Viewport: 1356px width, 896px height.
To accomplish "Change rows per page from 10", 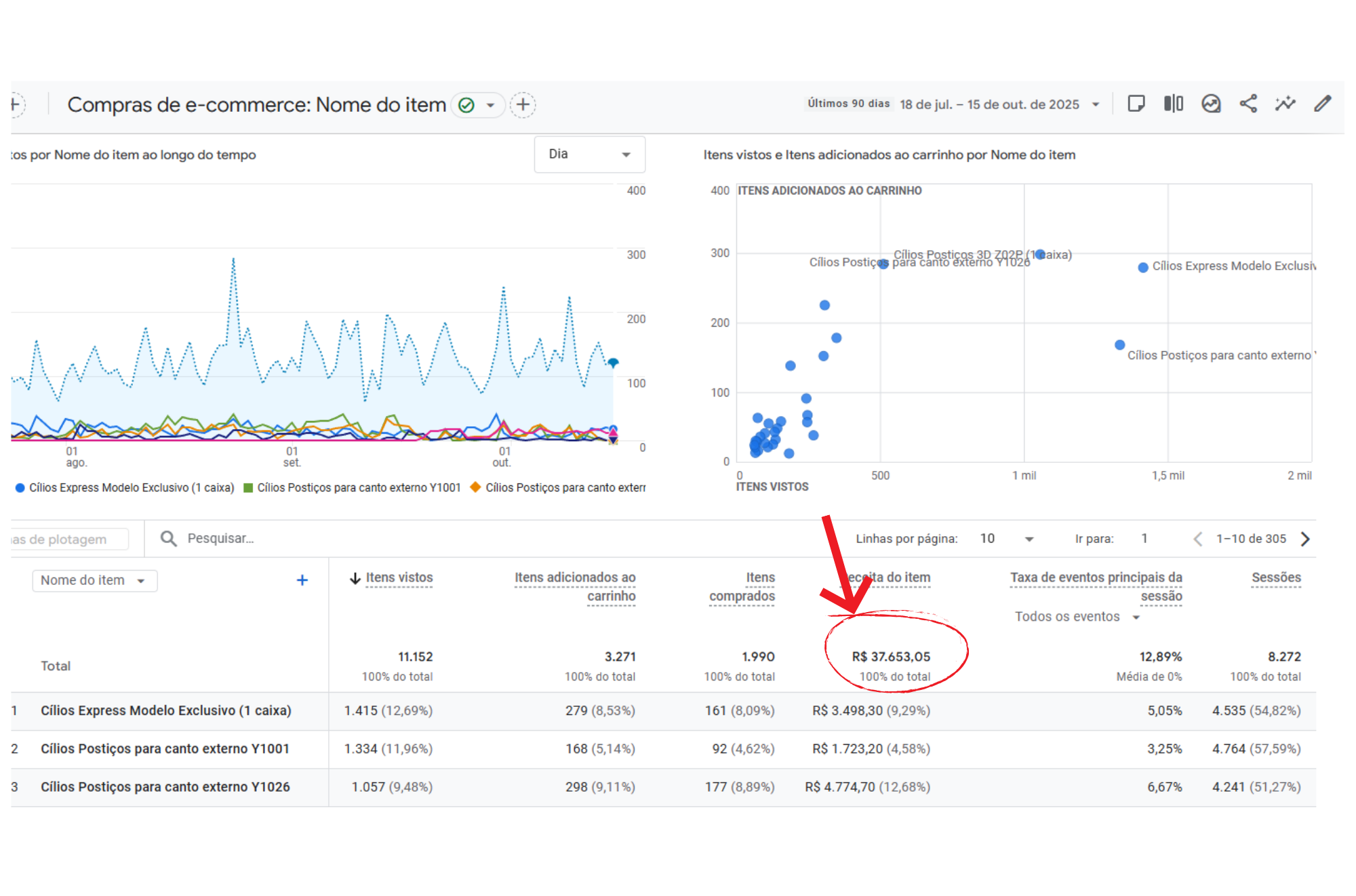I will pyautogui.click(x=1007, y=539).
